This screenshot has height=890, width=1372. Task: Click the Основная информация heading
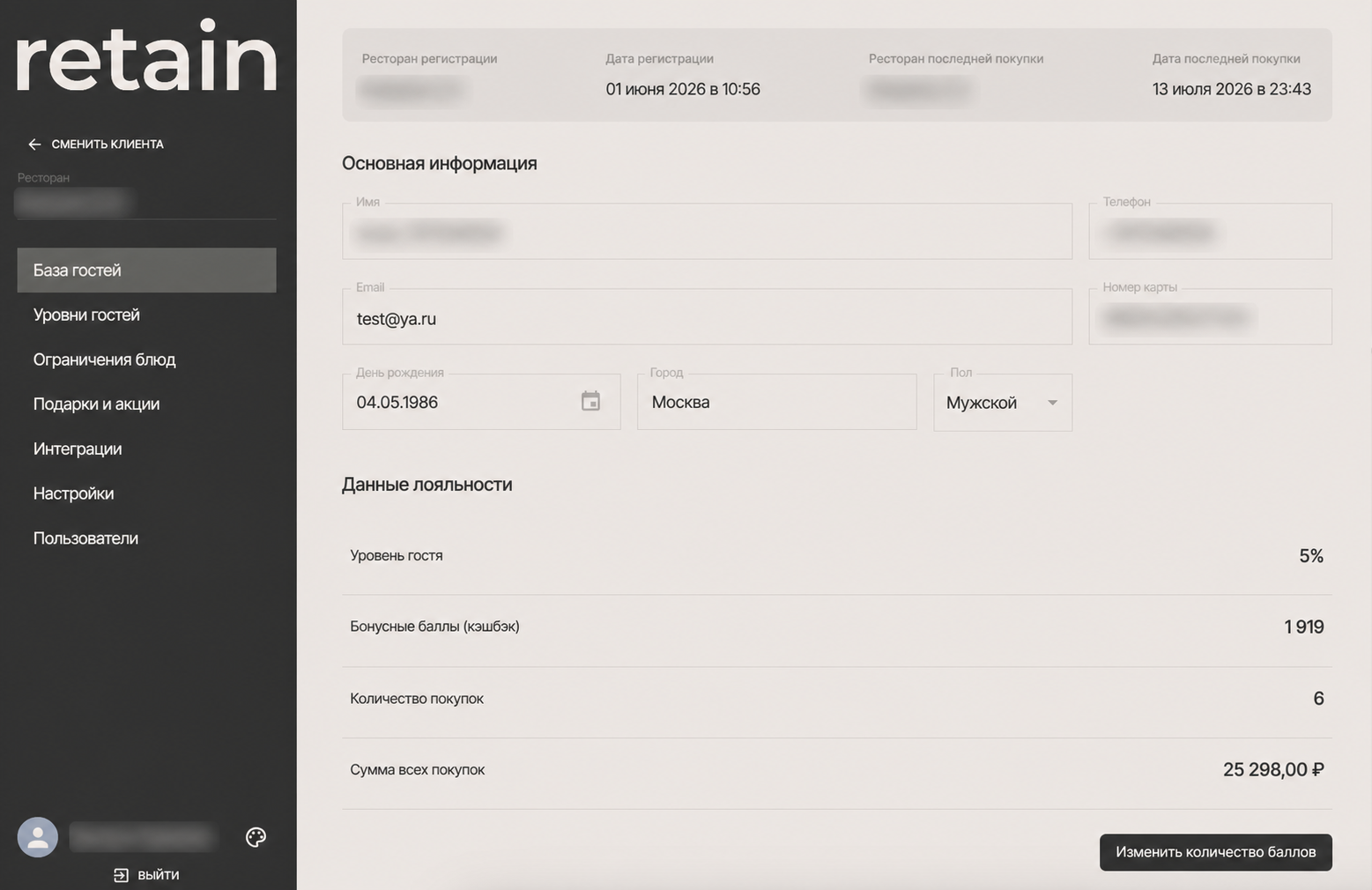coord(439,163)
